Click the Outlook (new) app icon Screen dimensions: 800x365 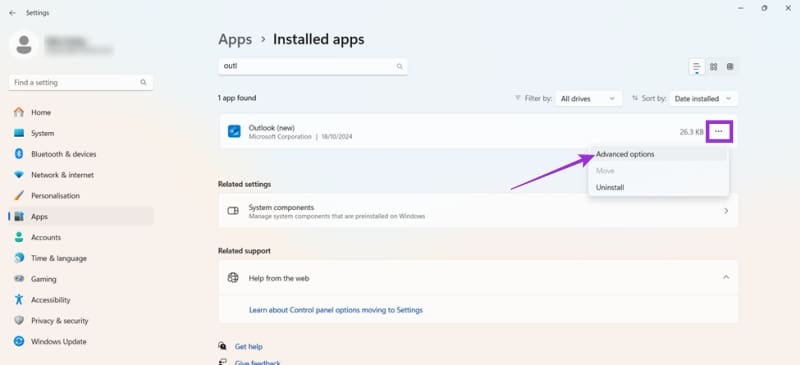tap(234, 132)
